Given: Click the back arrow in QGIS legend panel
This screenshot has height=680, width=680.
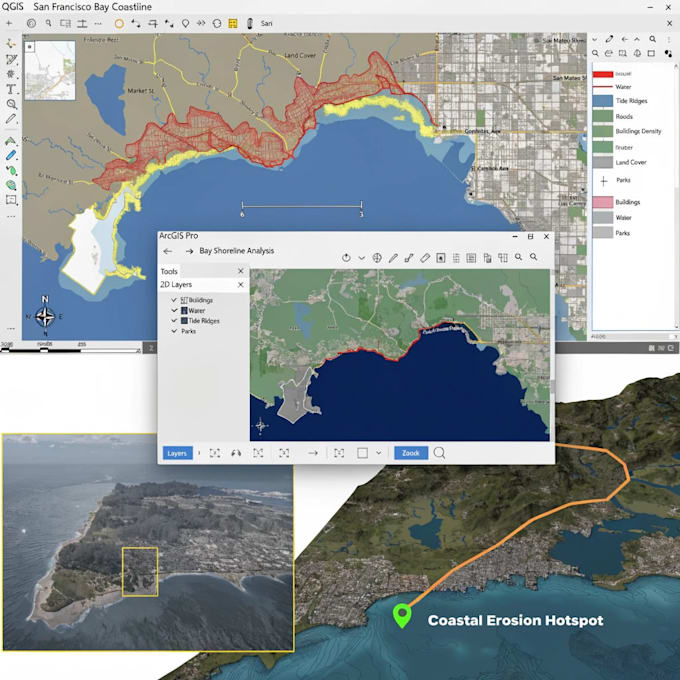Looking at the screenshot, I should (x=624, y=39).
